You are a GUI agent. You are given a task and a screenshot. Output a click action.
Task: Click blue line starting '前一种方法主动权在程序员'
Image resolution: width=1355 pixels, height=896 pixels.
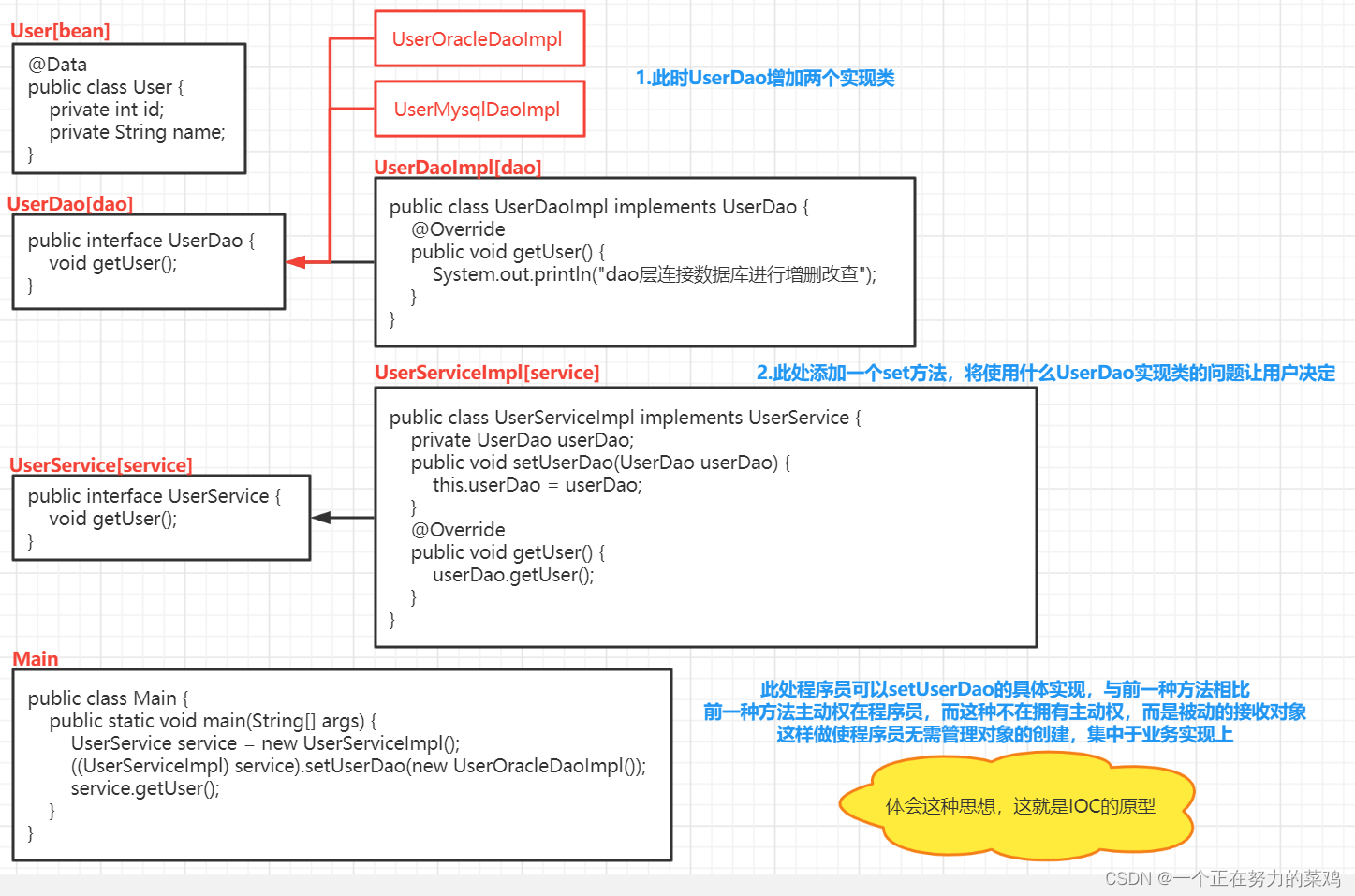click(x=1005, y=712)
